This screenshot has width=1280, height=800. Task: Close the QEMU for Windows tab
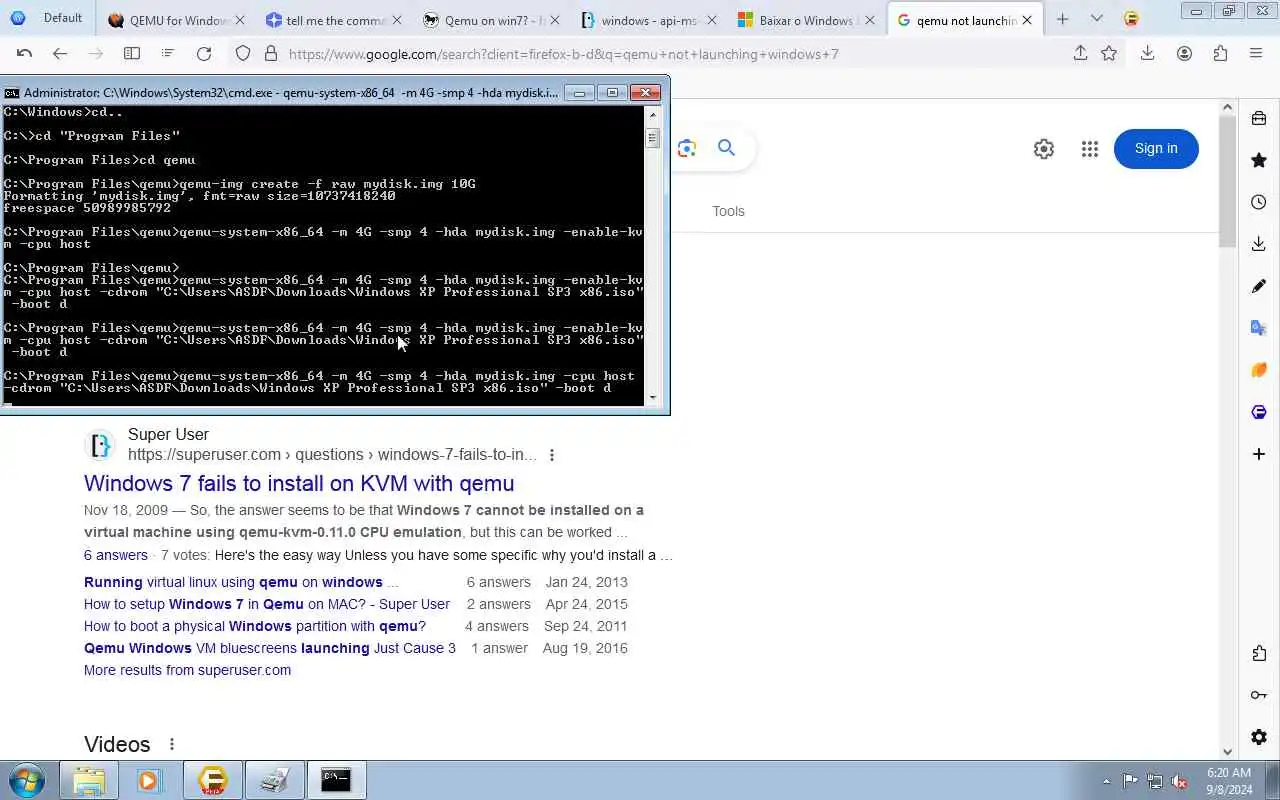tap(239, 20)
